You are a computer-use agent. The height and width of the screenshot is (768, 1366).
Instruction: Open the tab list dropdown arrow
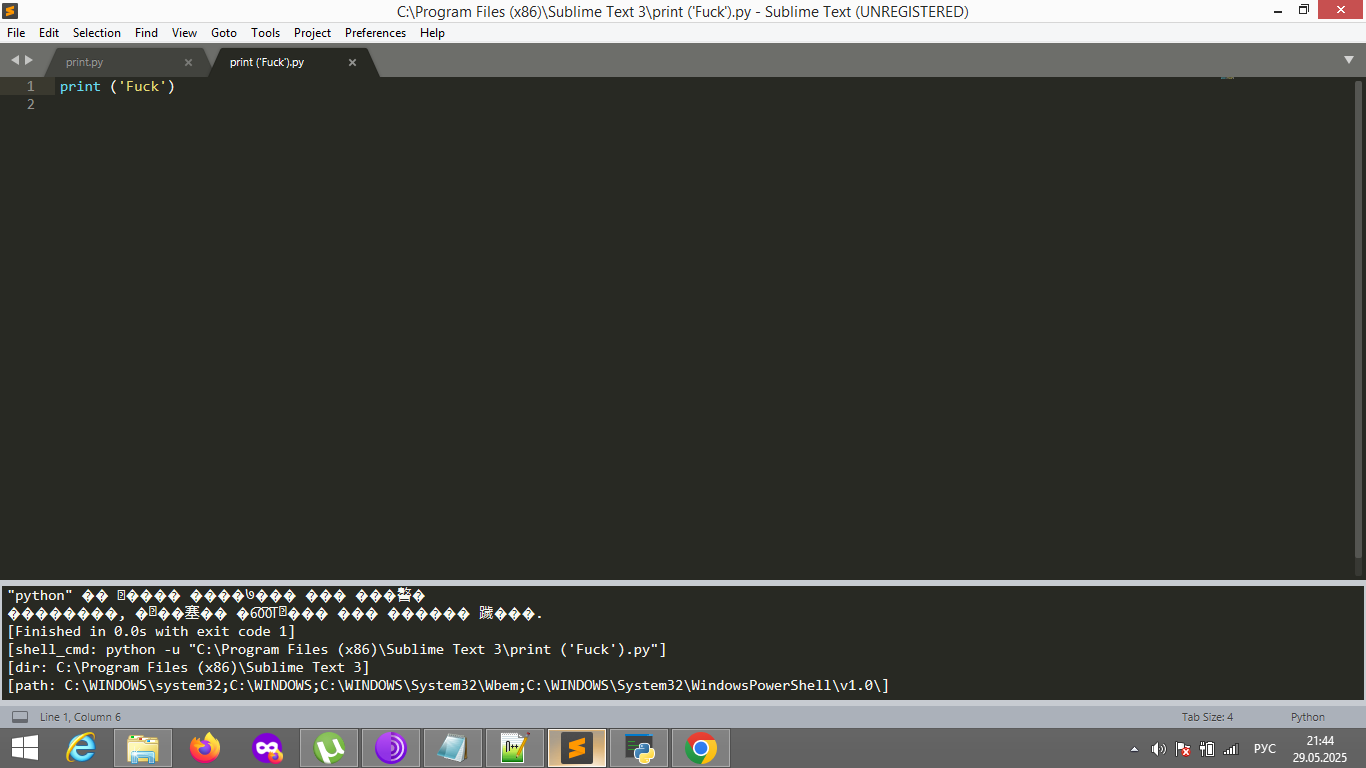point(1348,60)
